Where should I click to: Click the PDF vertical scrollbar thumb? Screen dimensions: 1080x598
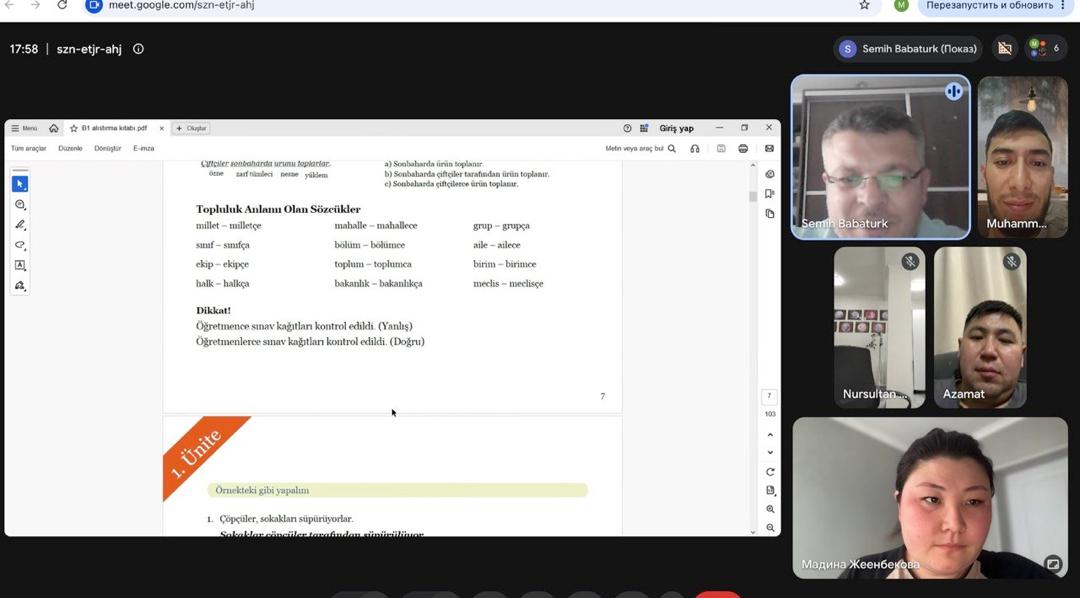coord(753,196)
